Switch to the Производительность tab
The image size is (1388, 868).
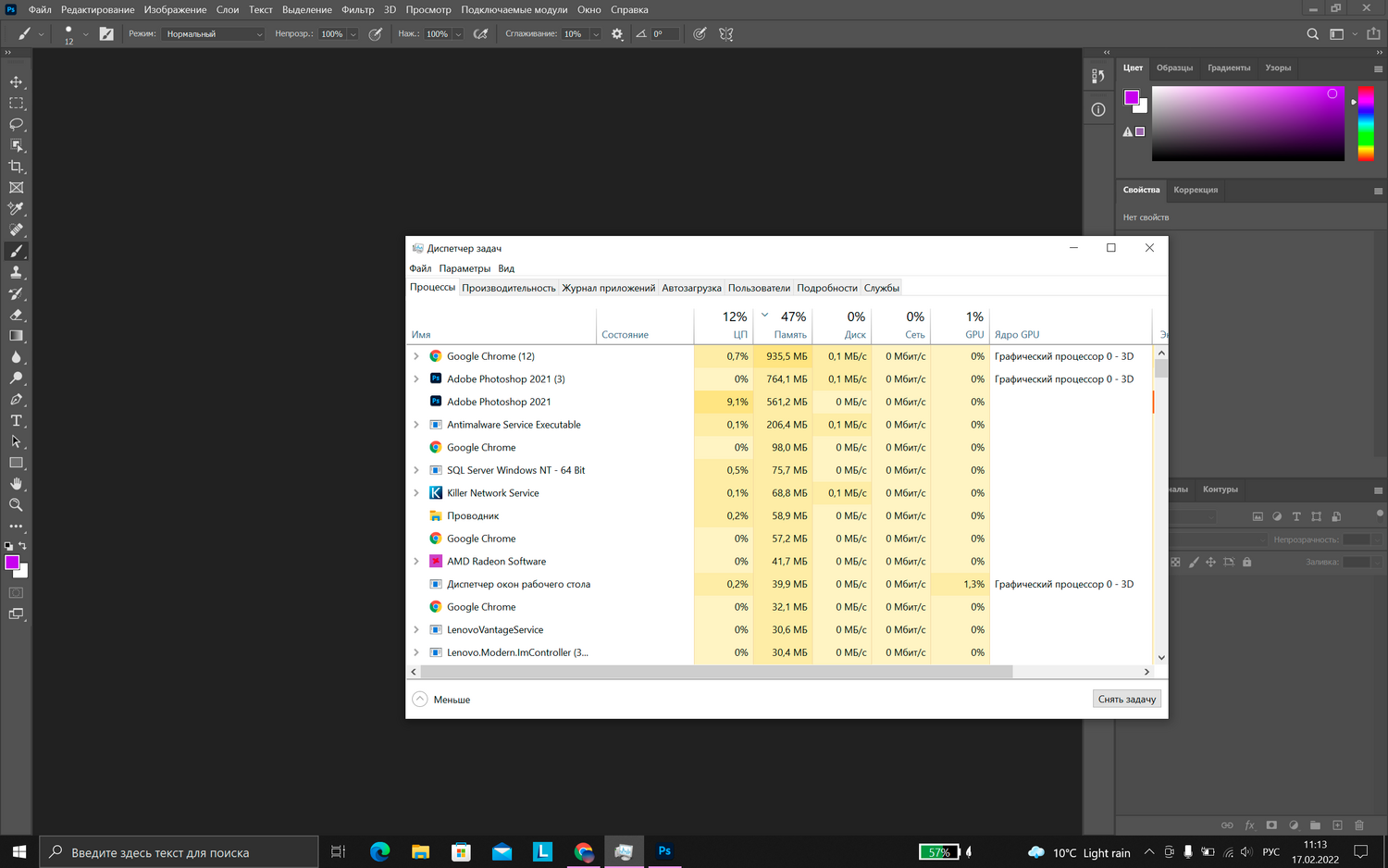tap(508, 288)
